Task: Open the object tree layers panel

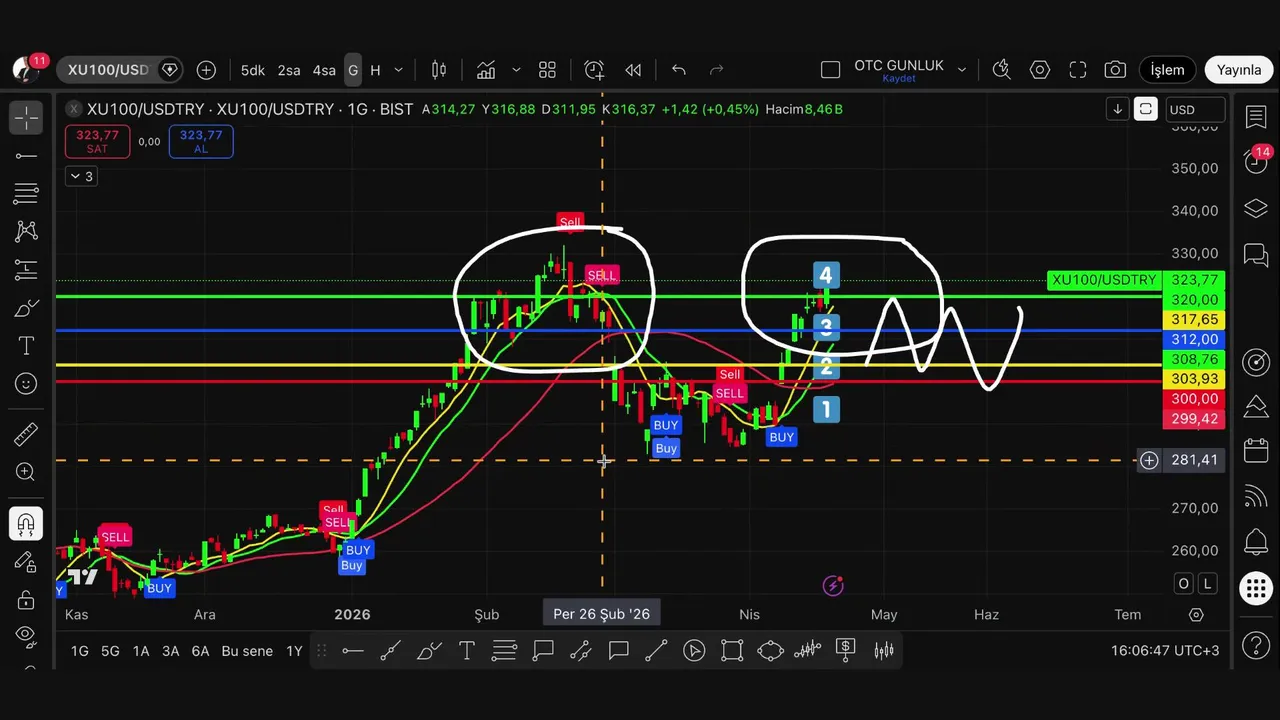Action: [1256, 209]
